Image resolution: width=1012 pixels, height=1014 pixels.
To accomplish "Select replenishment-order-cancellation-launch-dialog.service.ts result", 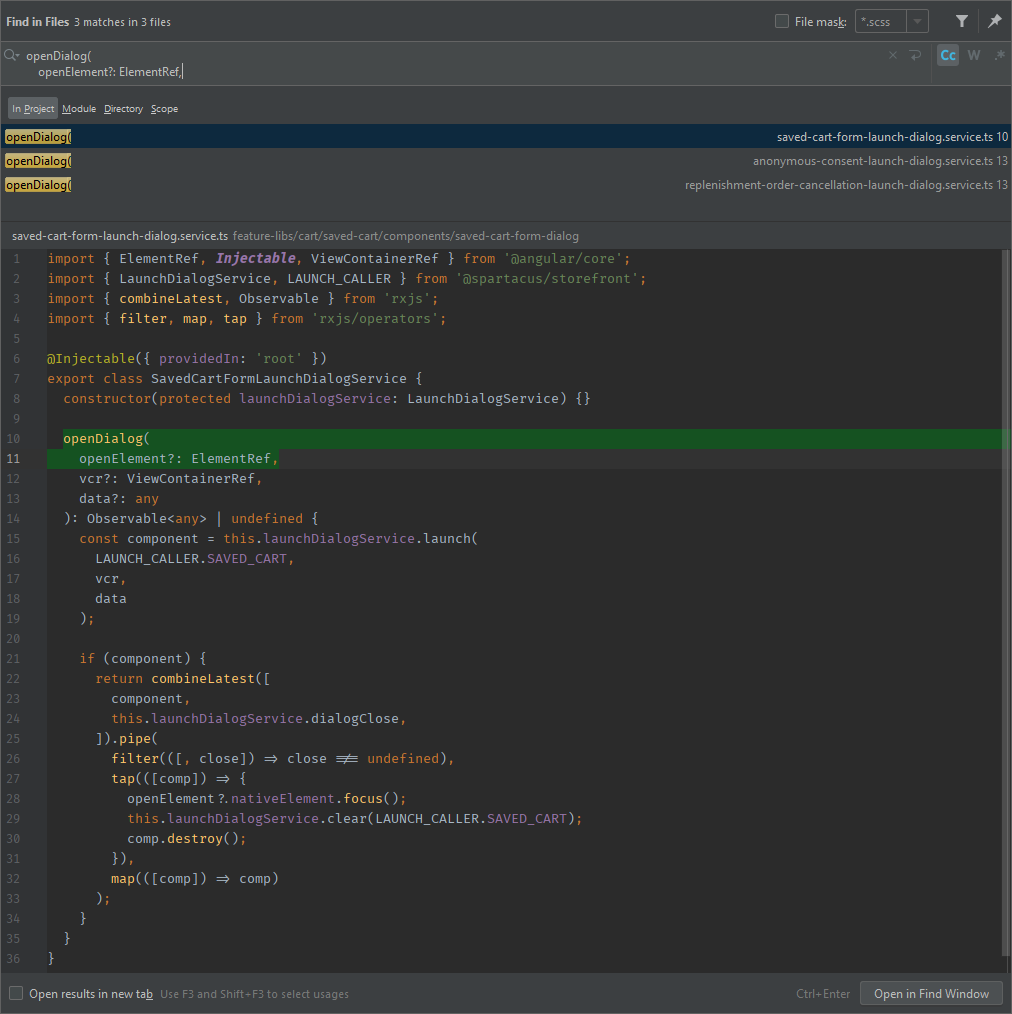I will 506,185.
